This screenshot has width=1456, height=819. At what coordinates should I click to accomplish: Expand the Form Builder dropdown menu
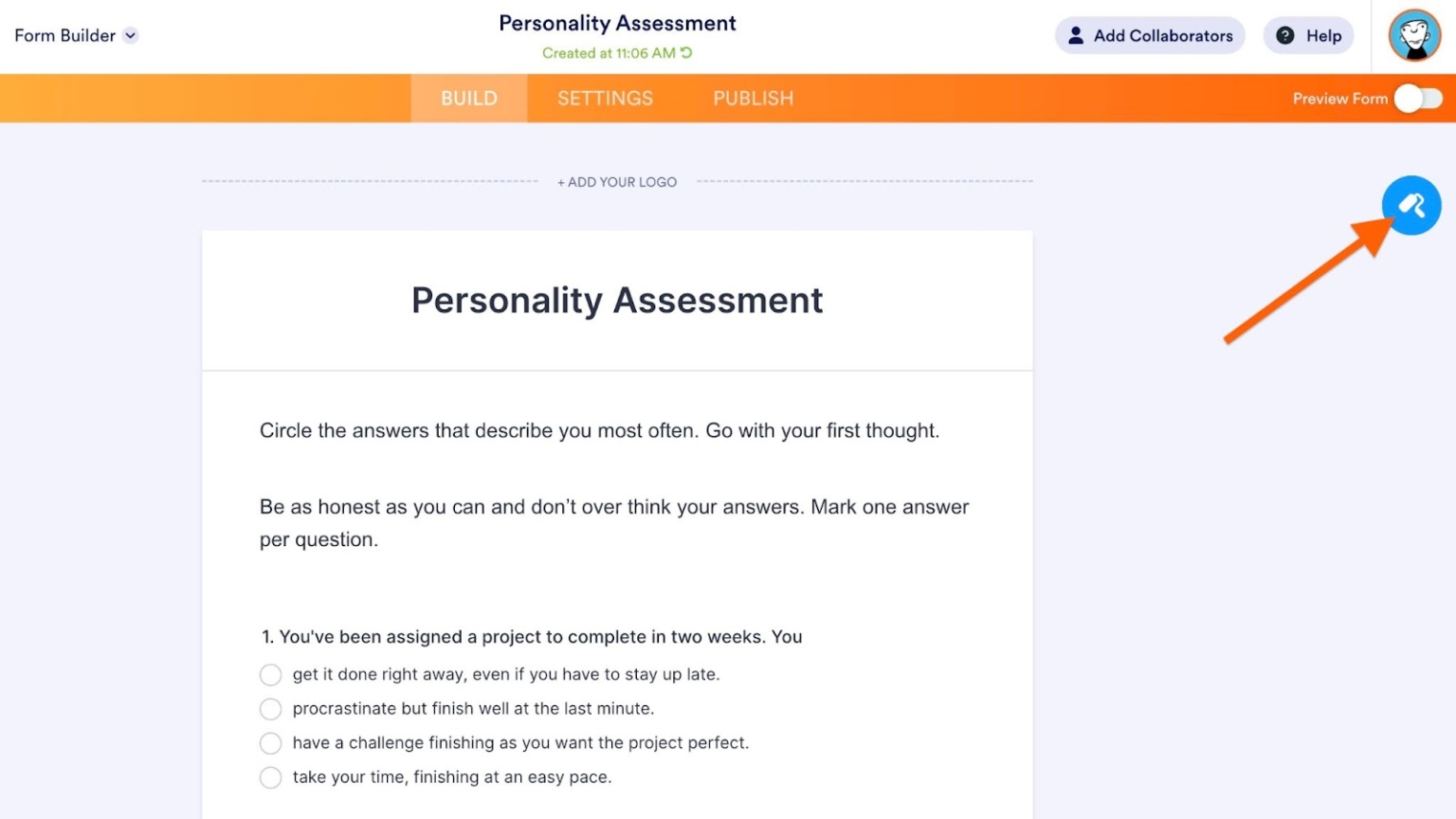[76, 35]
